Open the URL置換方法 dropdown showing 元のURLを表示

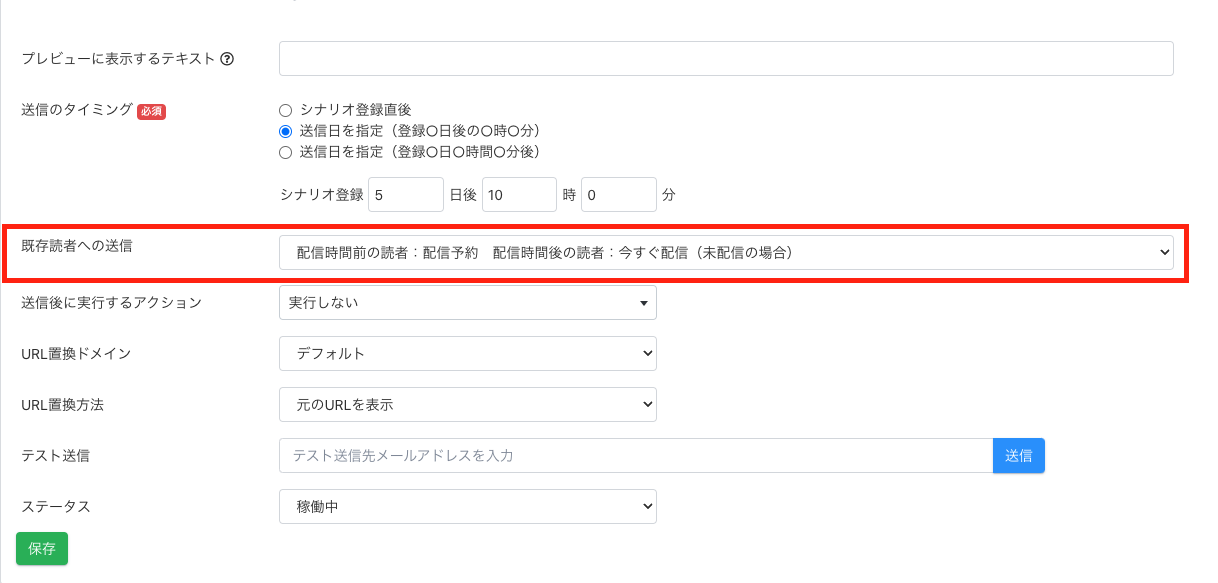coord(467,404)
